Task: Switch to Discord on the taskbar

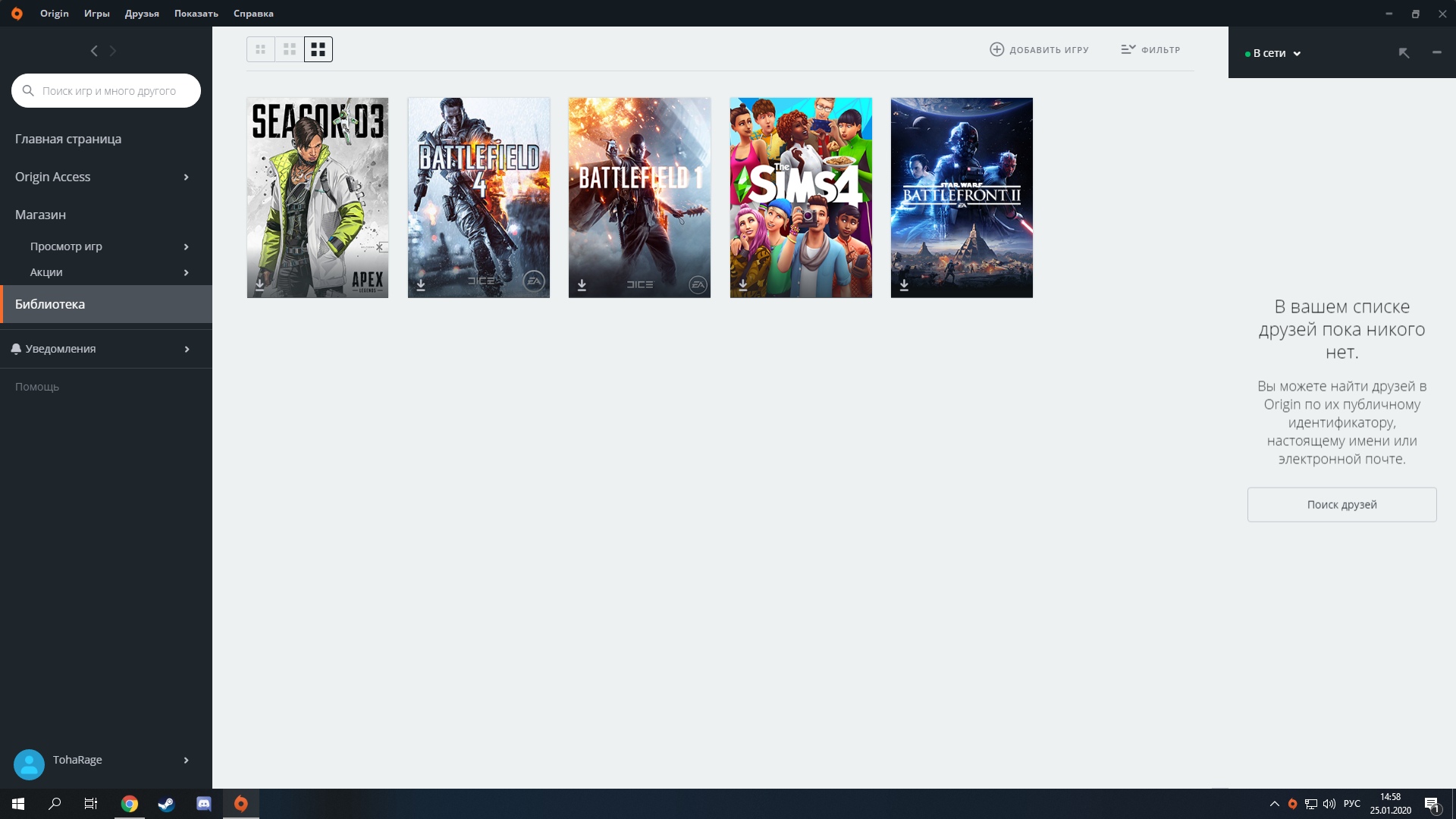Action: point(203,804)
